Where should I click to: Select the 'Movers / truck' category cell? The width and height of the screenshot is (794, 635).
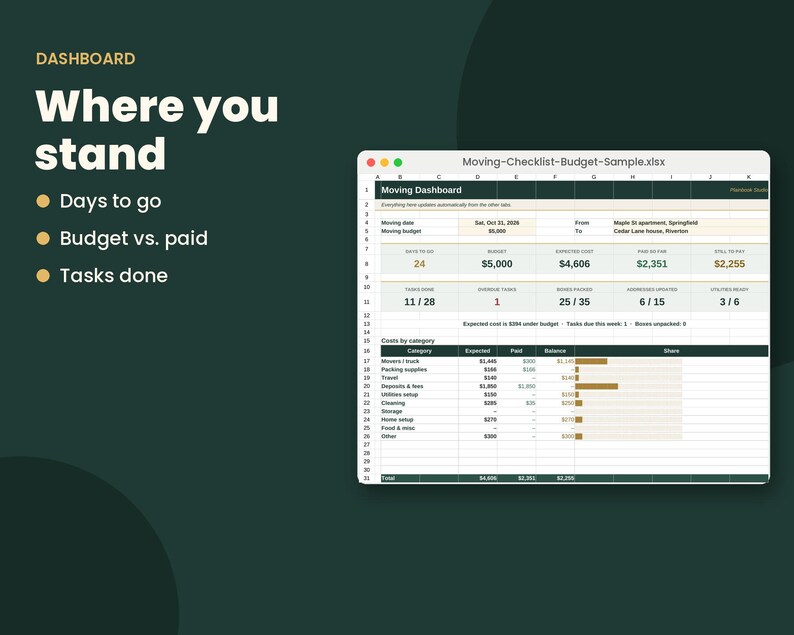pyautogui.click(x=419, y=361)
